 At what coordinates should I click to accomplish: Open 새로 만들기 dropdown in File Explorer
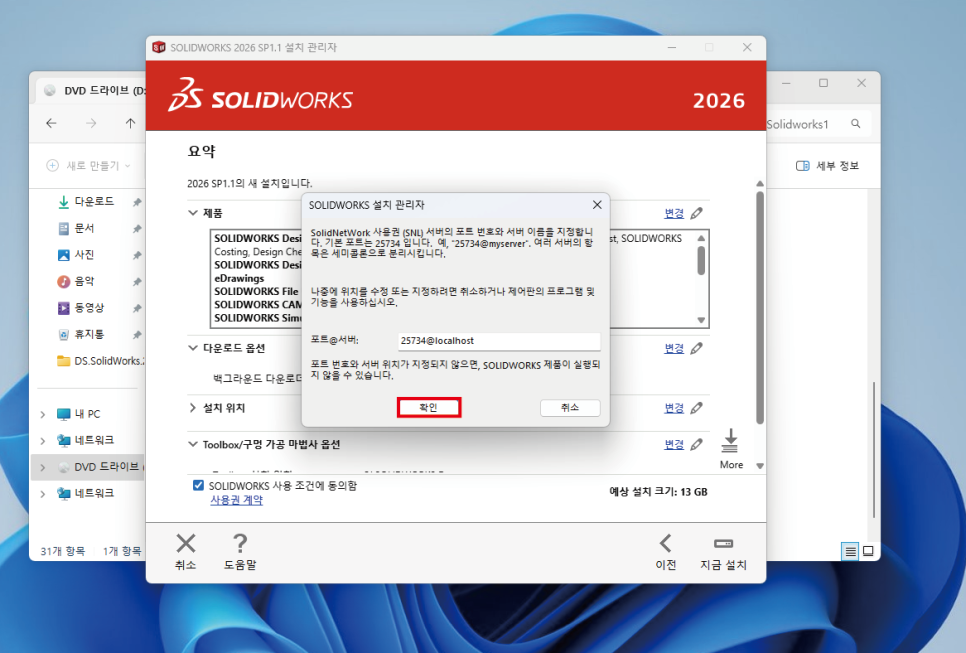point(89,166)
